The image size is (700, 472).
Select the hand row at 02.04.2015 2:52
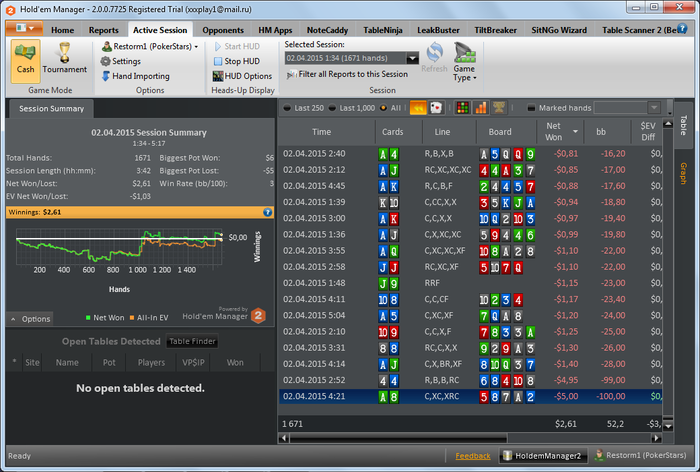coord(471,380)
